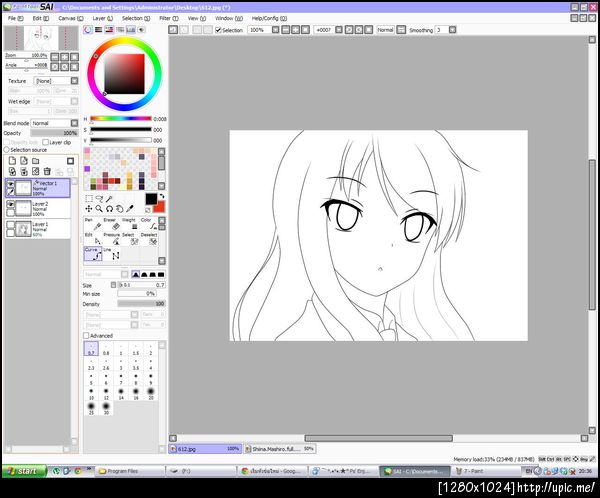The width and height of the screenshot is (600, 498).
Task: Open the rotation angle dropdown in toolbar
Action: click(339, 29)
